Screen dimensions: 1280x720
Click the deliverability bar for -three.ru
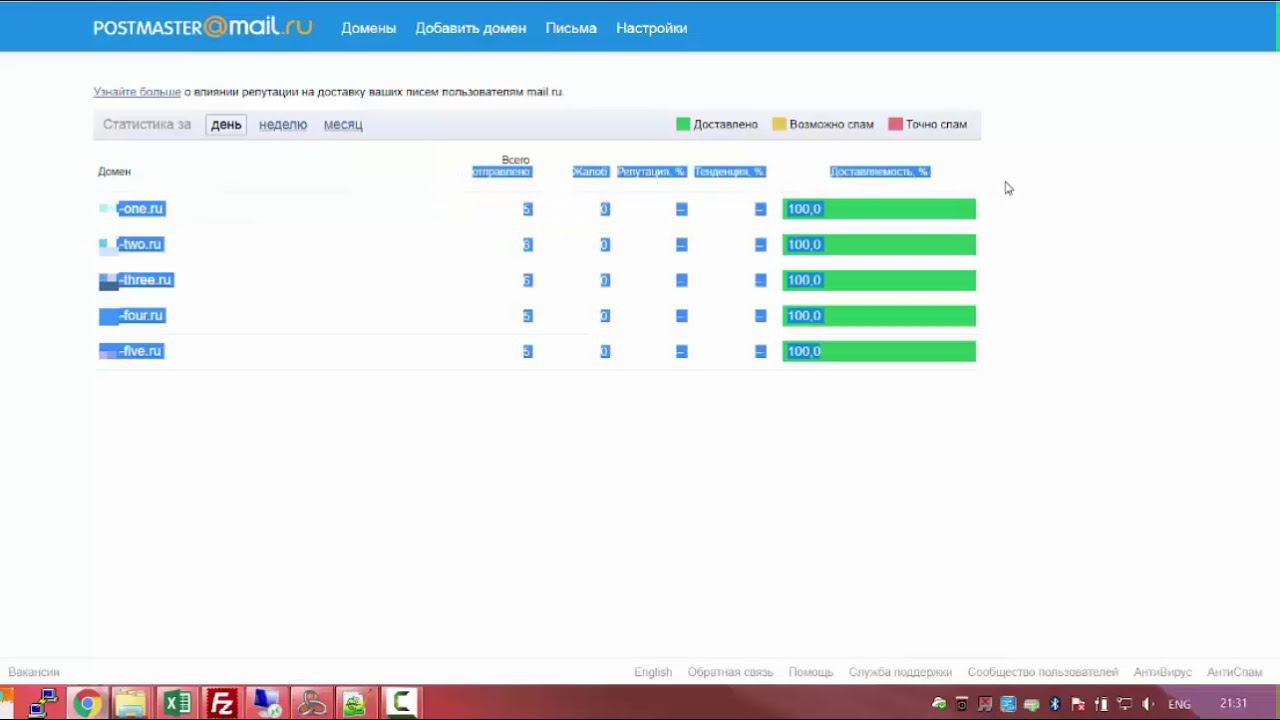(x=879, y=281)
